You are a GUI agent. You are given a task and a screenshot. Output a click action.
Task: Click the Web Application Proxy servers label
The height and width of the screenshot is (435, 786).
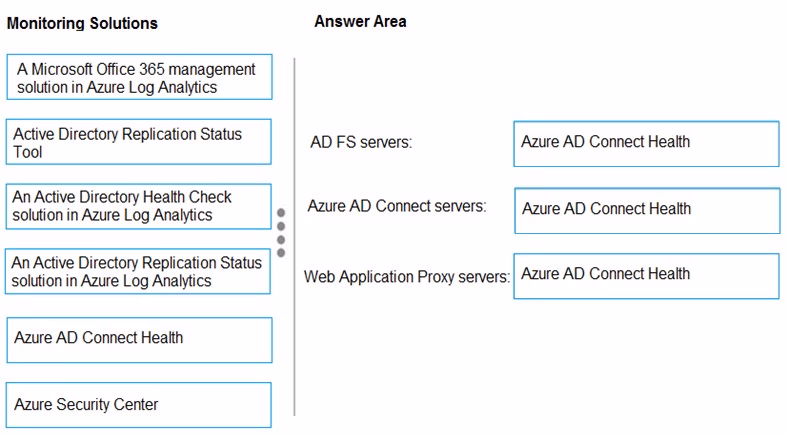click(x=407, y=277)
